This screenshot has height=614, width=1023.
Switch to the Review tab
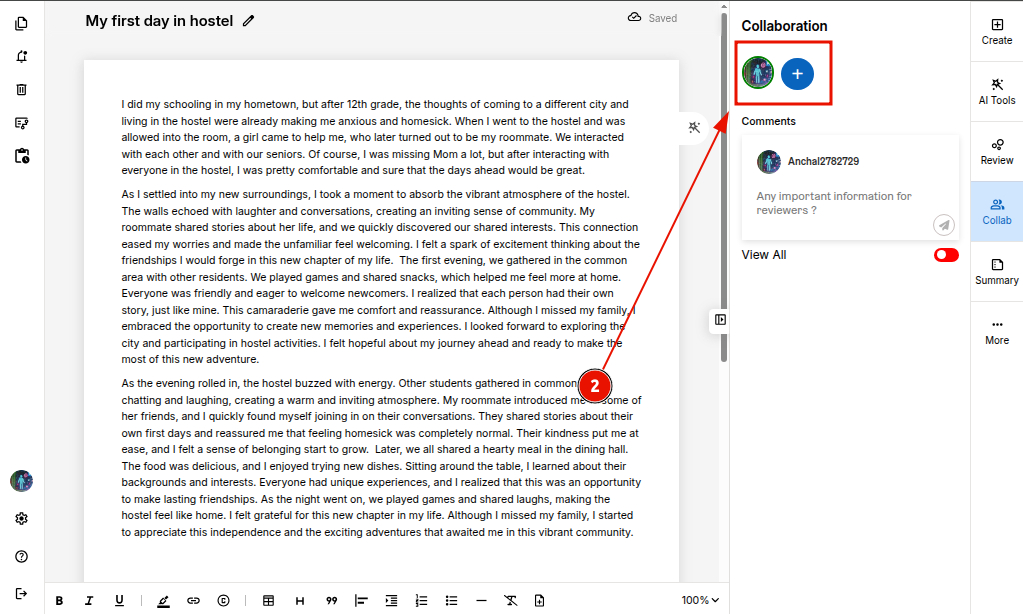coord(996,151)
